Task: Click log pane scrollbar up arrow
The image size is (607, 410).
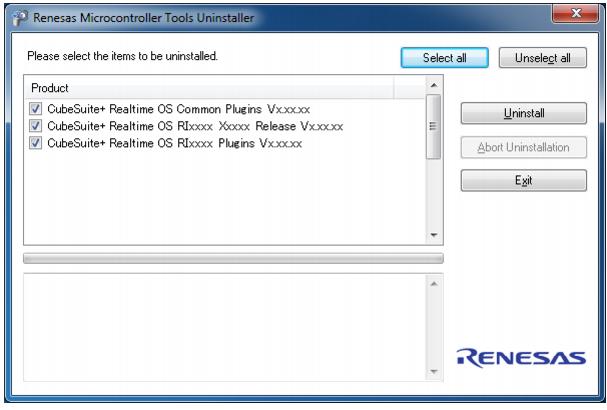Action: 433,285
